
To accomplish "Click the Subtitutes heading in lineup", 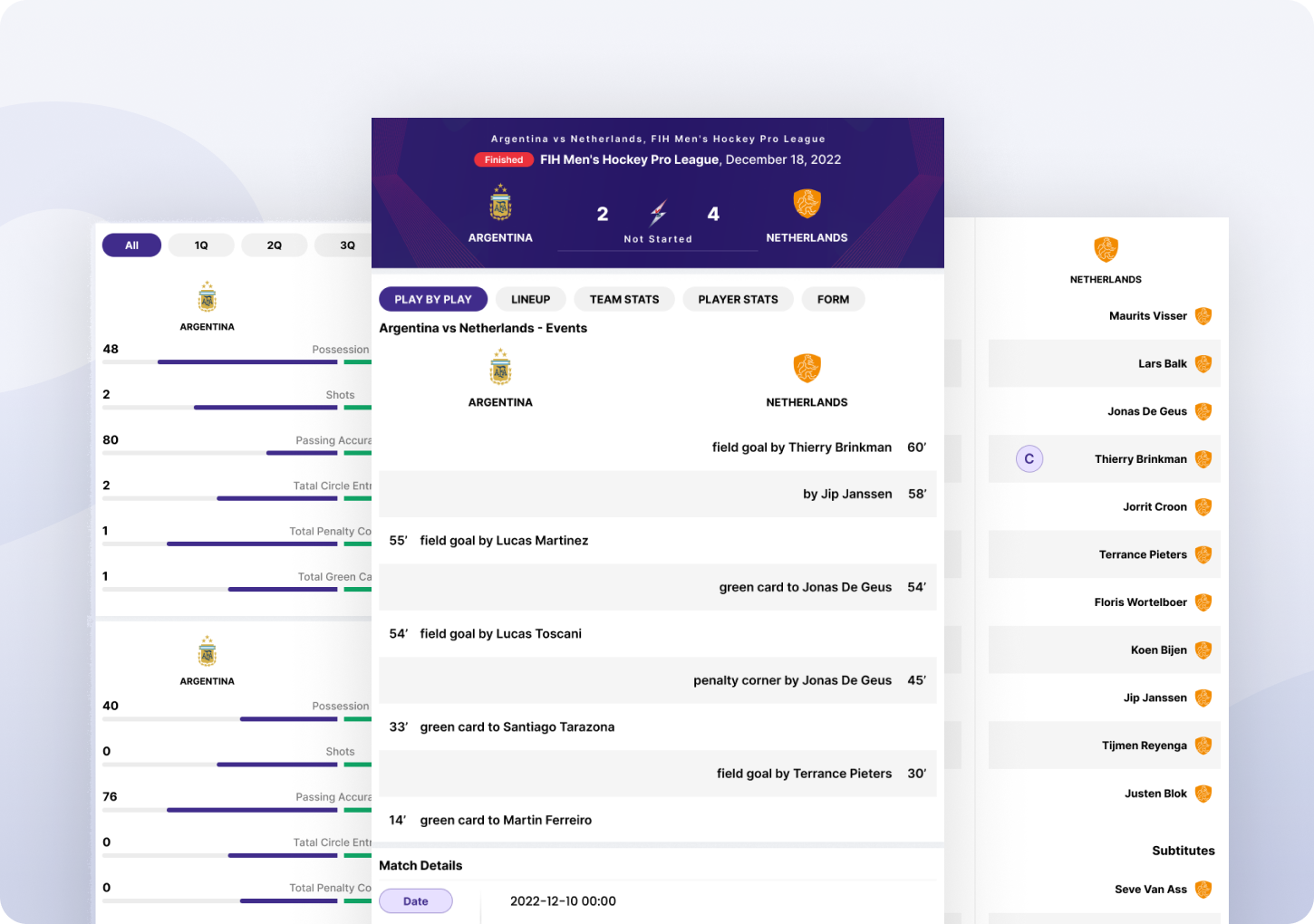I will click(x=1184, y=851).
